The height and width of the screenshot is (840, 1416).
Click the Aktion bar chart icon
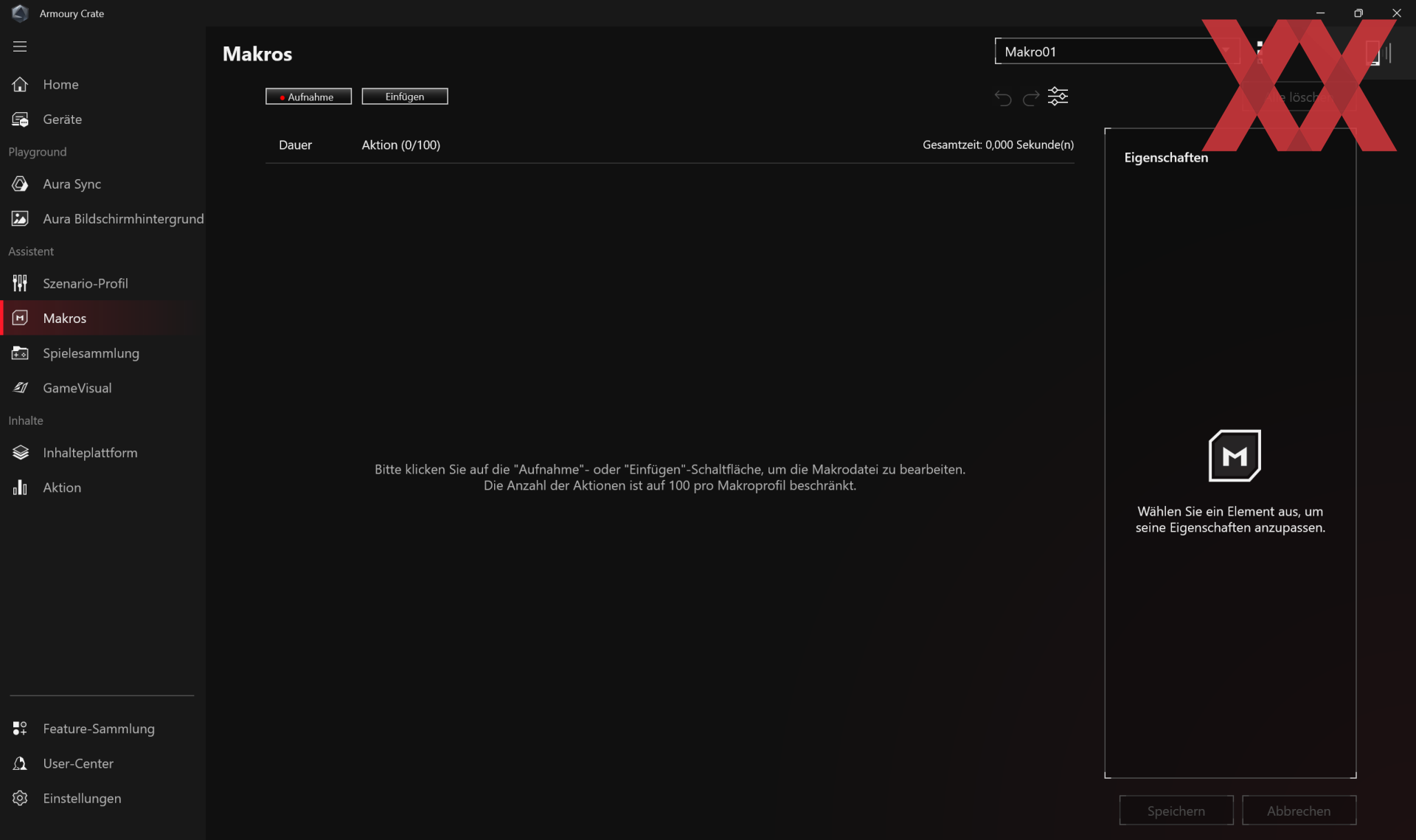click(x=20, y=487)
